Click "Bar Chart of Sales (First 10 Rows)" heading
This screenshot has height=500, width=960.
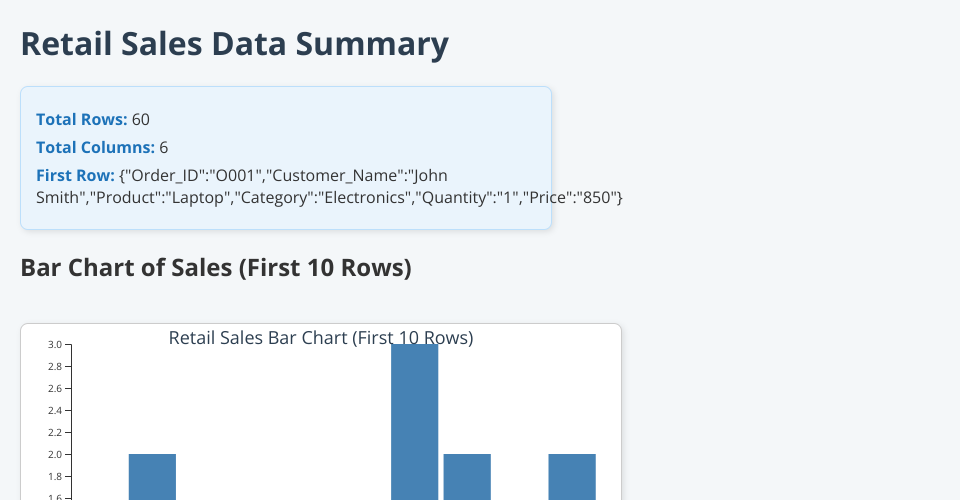click(216, 268)
